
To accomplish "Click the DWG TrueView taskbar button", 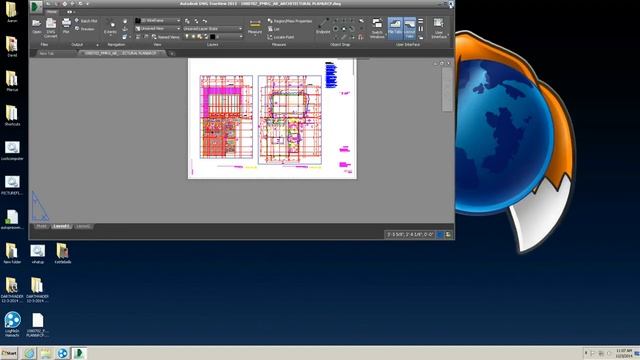I will [79, 353].
